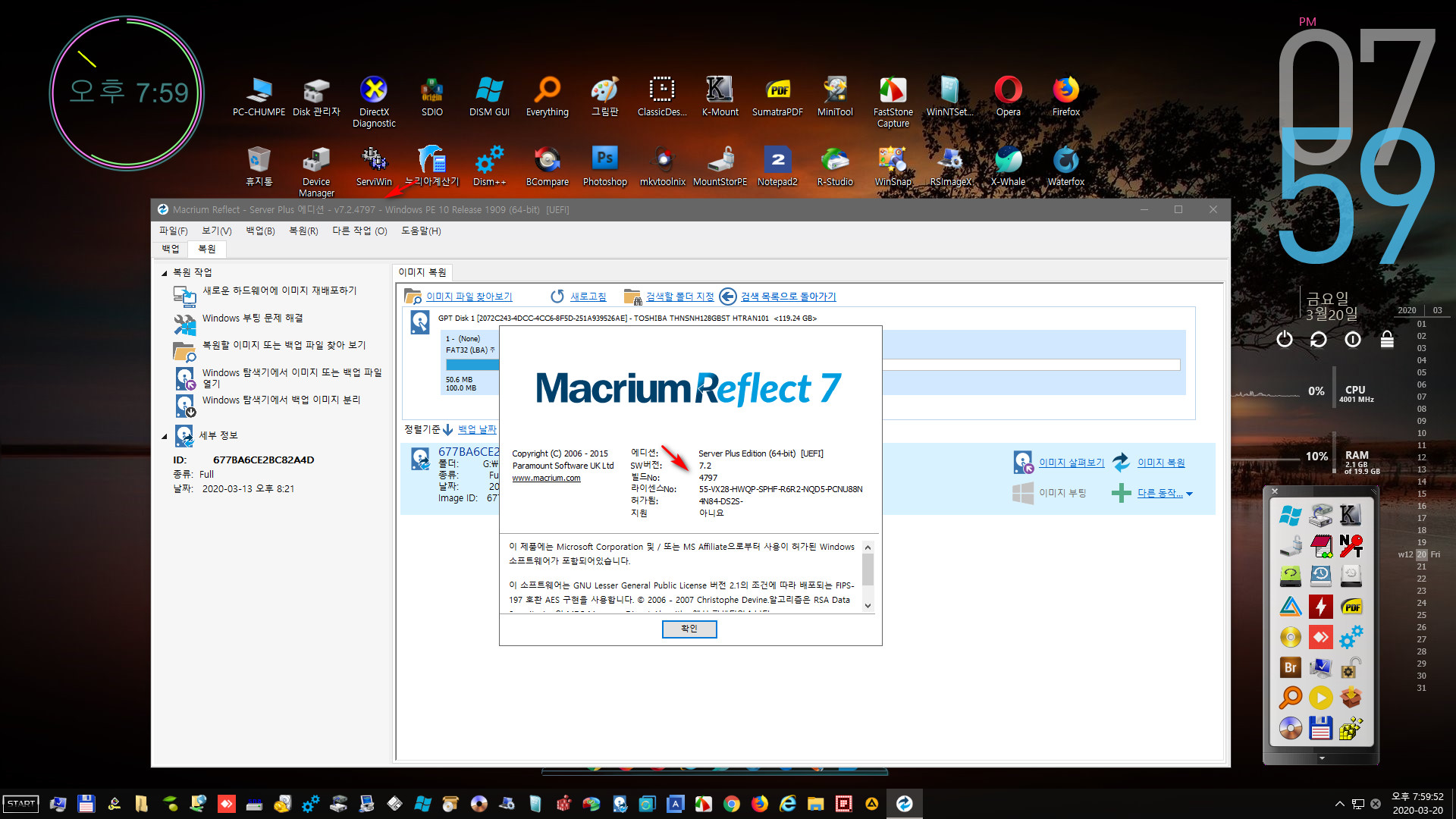Open FastStone Capture shortcut
Screen dimensions: 1456x819
click(x=893, y=102)
